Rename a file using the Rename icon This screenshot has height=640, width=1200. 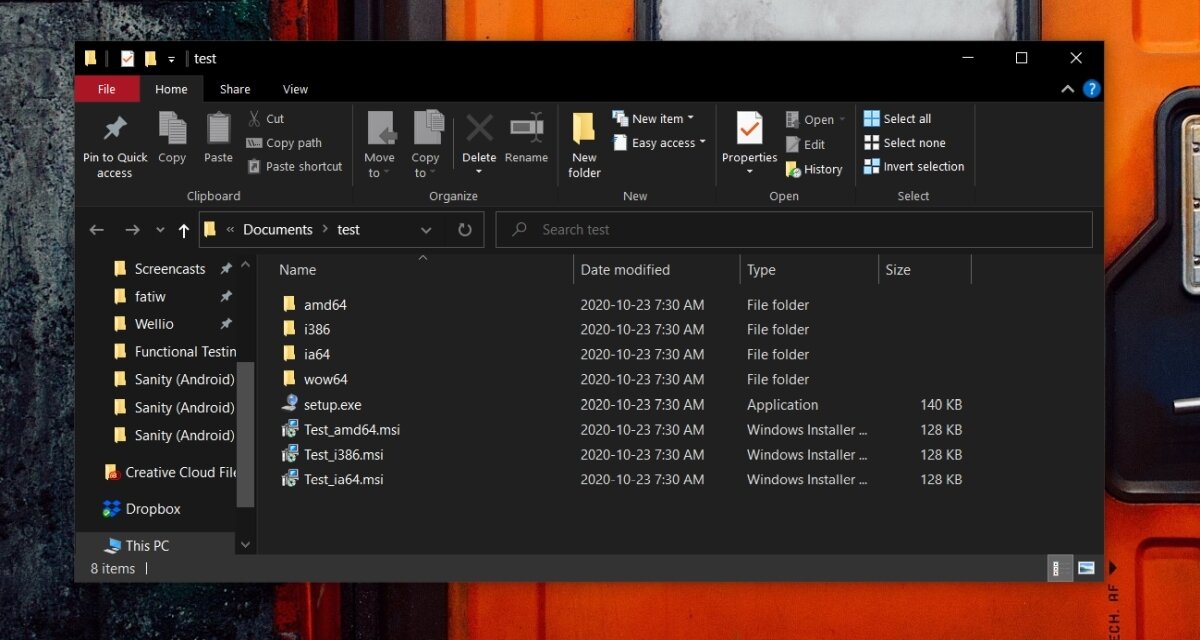point(526,135)
